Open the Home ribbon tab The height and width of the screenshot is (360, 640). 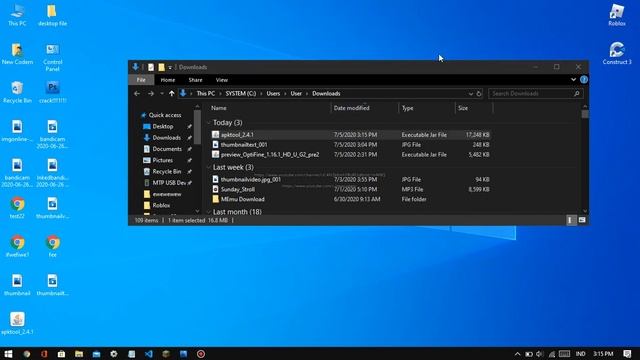click(168, 80)
